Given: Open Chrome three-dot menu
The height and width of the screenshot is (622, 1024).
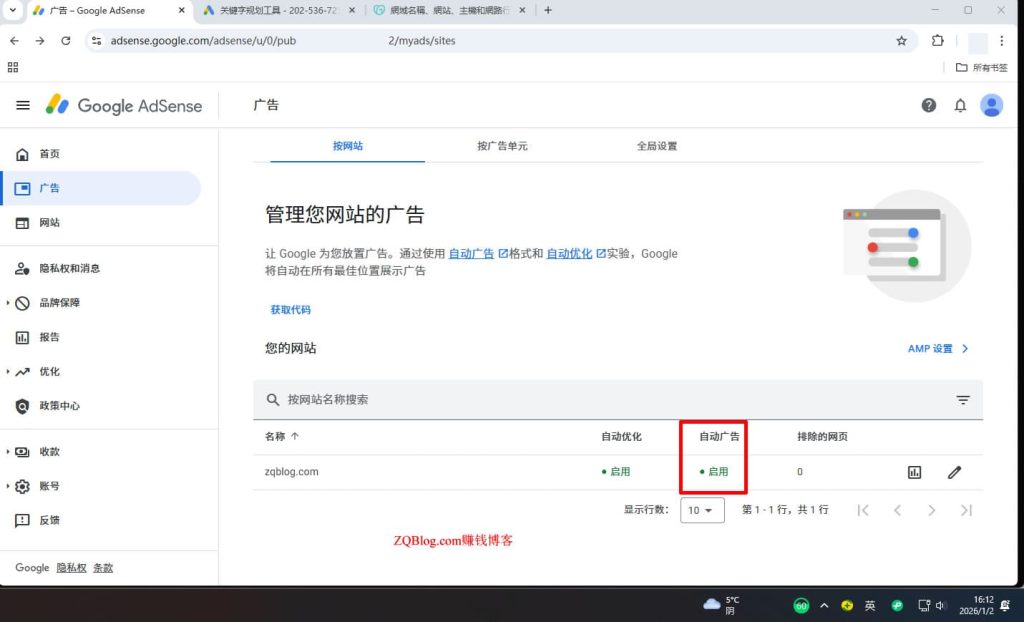Looking at the screenshot, I should [1001, 41].
